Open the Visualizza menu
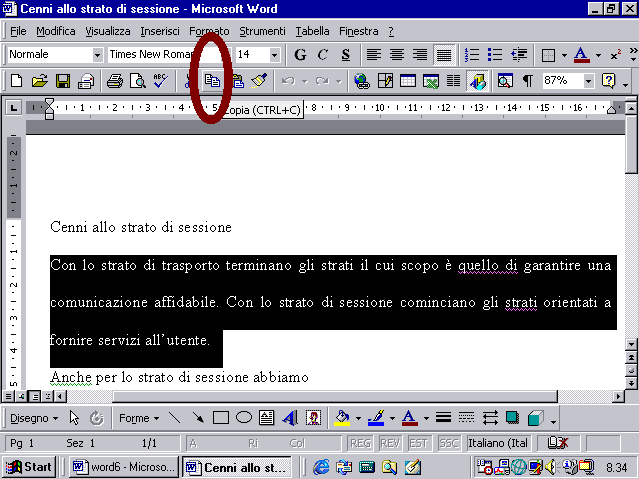Image resolution: width=639 pixels, height=479 pixels. point(108,31)
